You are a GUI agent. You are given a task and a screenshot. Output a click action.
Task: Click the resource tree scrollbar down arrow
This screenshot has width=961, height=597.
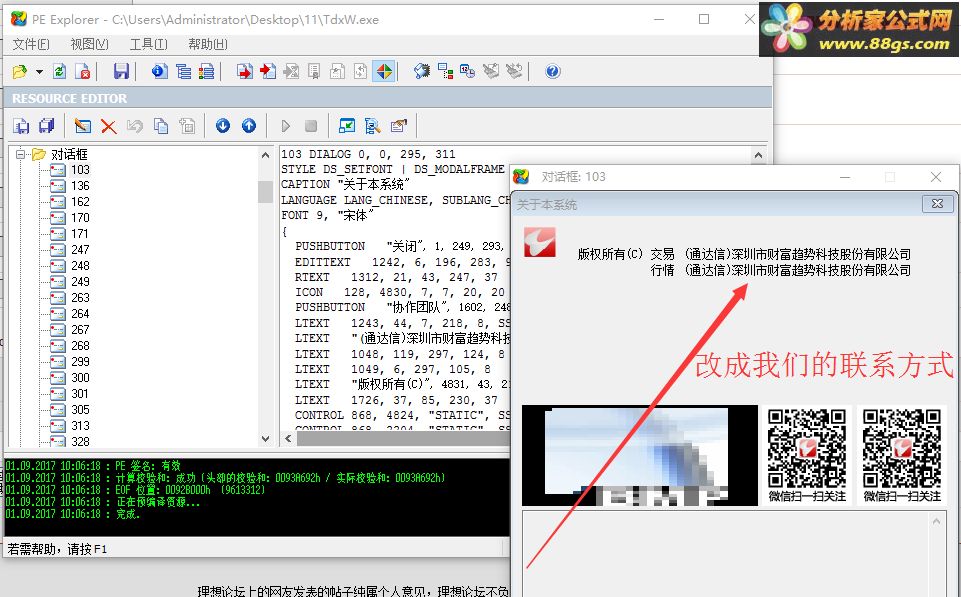click(x=265, y=438)
